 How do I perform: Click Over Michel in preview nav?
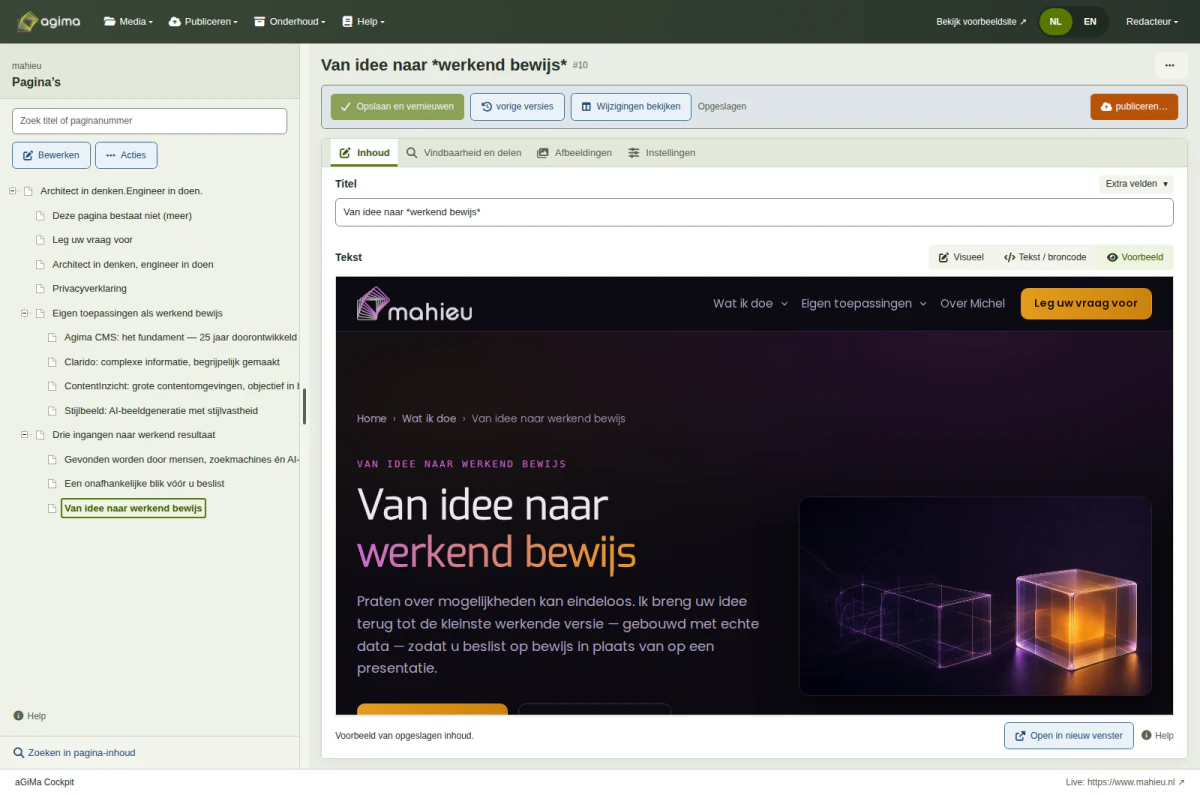pyautogui.click(x=972, y=303)
